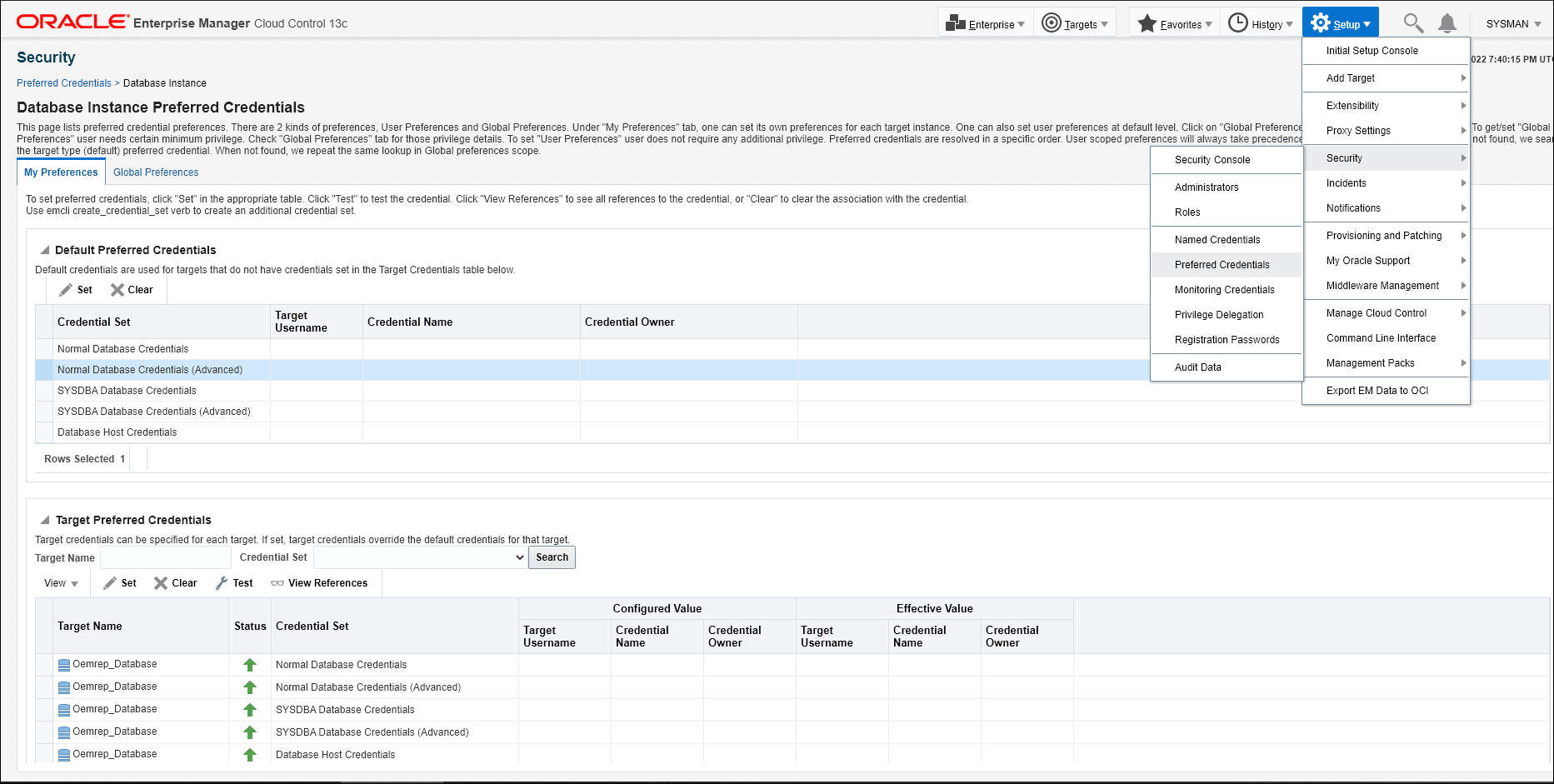Click the Setup gear icon

click(x=1321, y=23)
